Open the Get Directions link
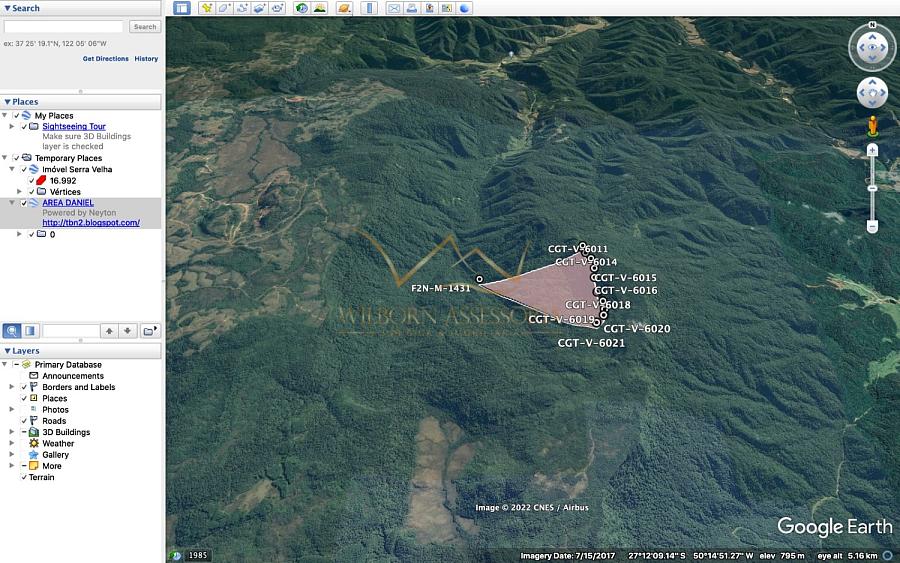The image size is (900, 563). point(105,59)
